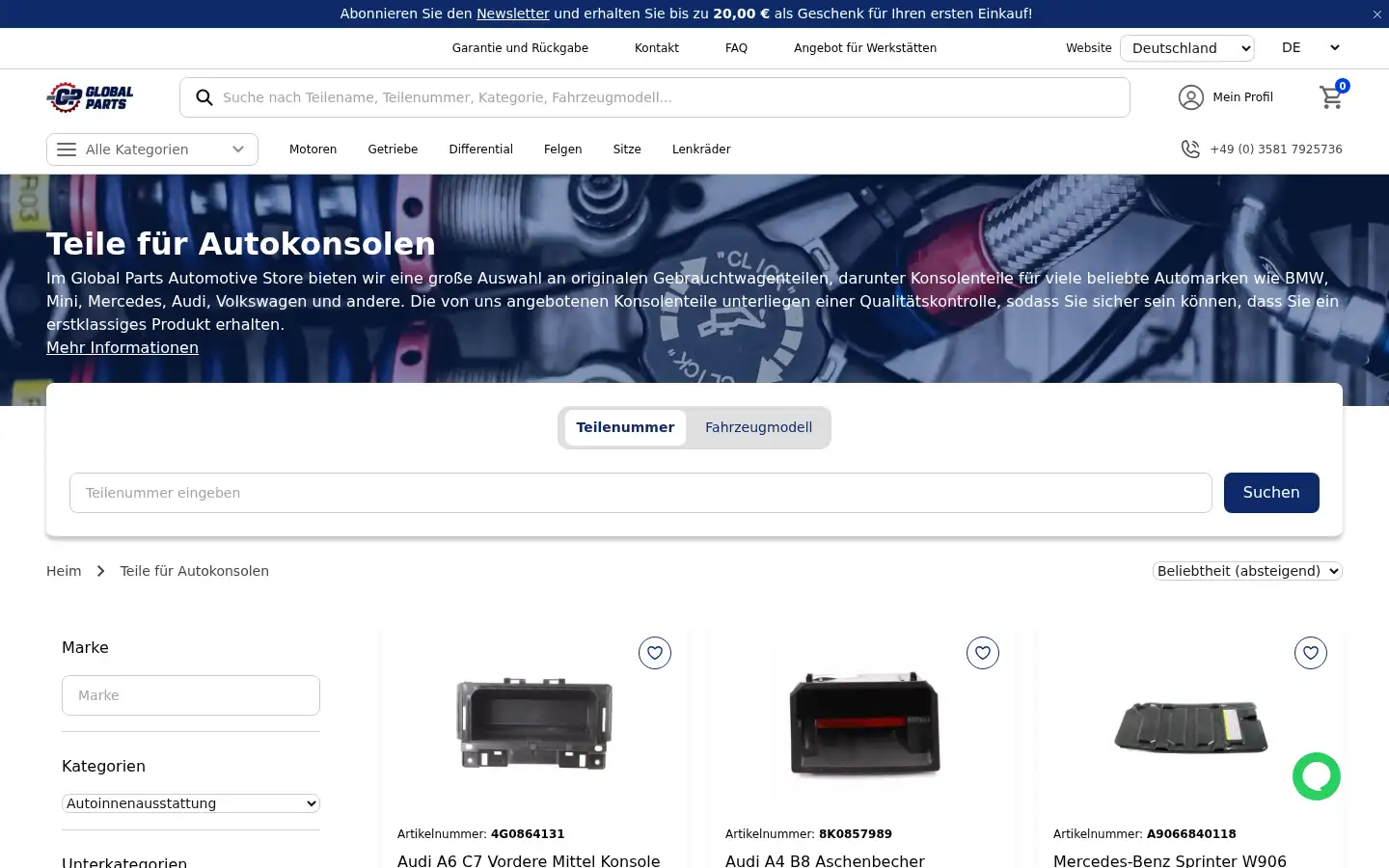Click the Suchen button
Image resolution: width=1389 pixels, height=868 pixels.
tap(1271, 493)
